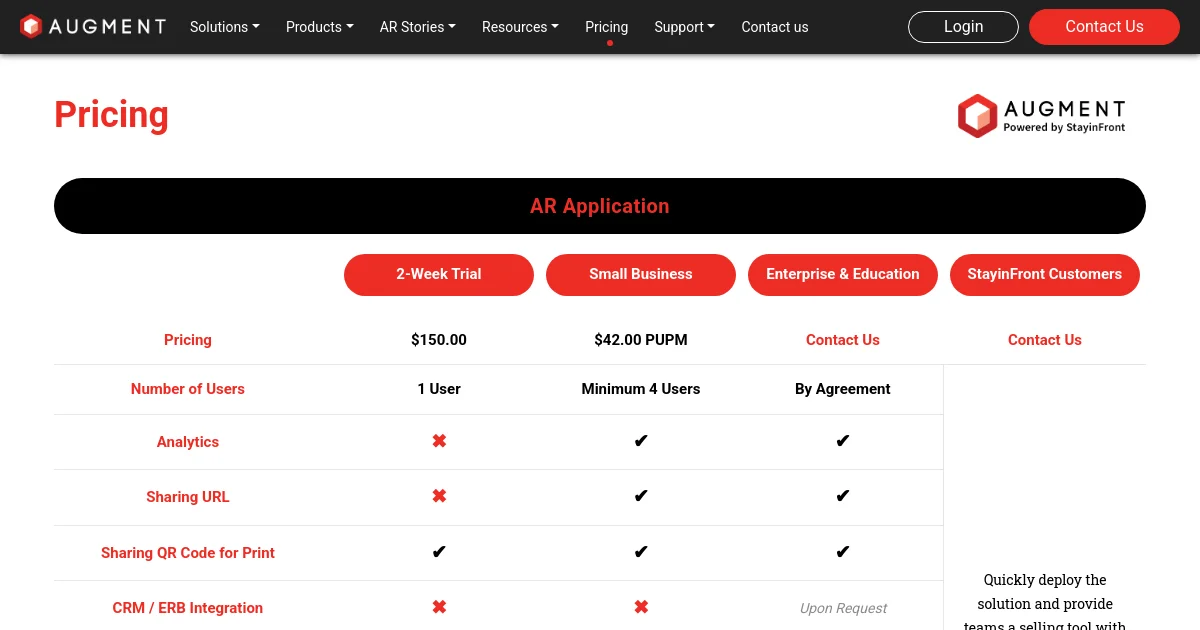Expand the Support dropdown
Viewport: 1200px width, 630px height.
click(685, 27)
